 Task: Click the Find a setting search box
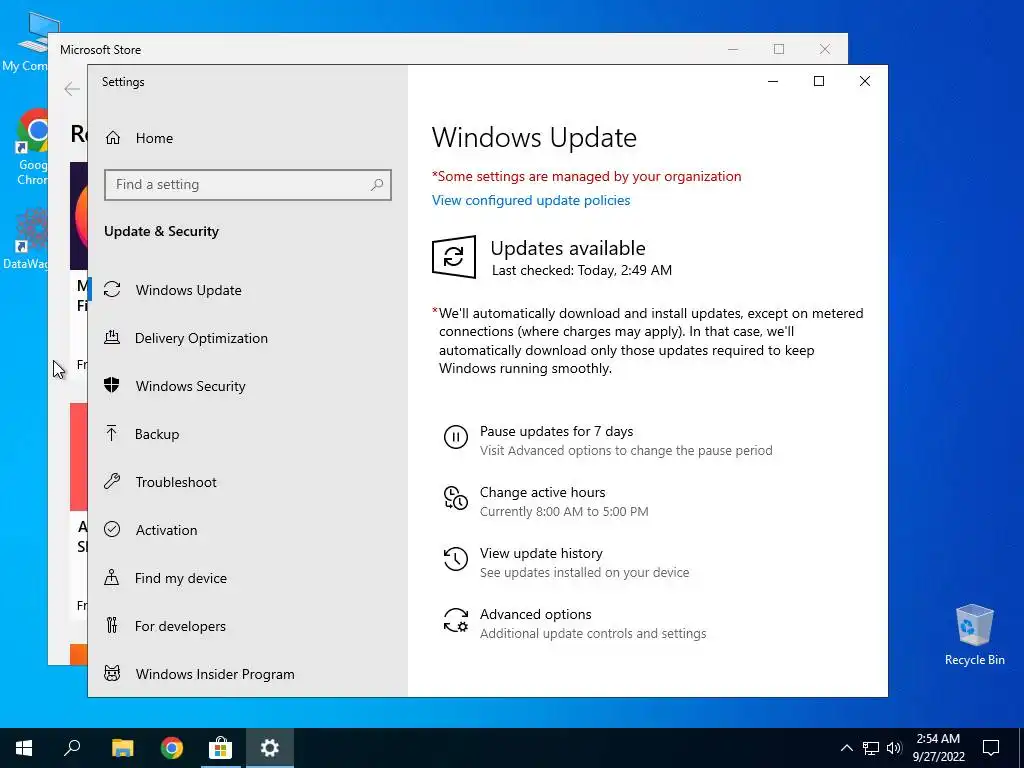[x=248, y=185]
